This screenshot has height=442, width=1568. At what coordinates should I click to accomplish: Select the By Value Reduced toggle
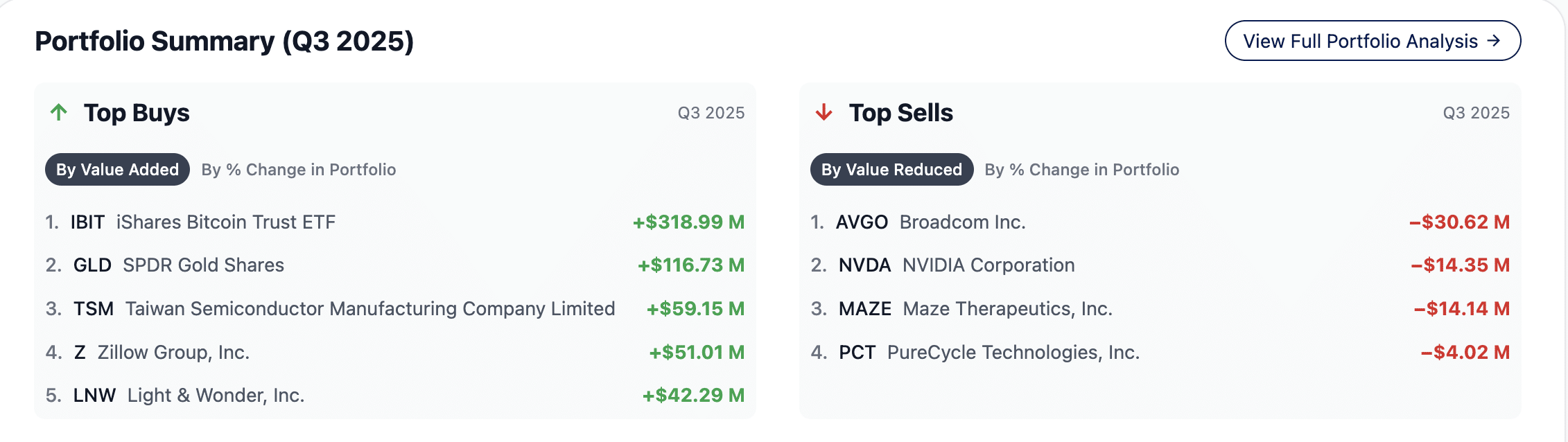[x=891, y=170]
